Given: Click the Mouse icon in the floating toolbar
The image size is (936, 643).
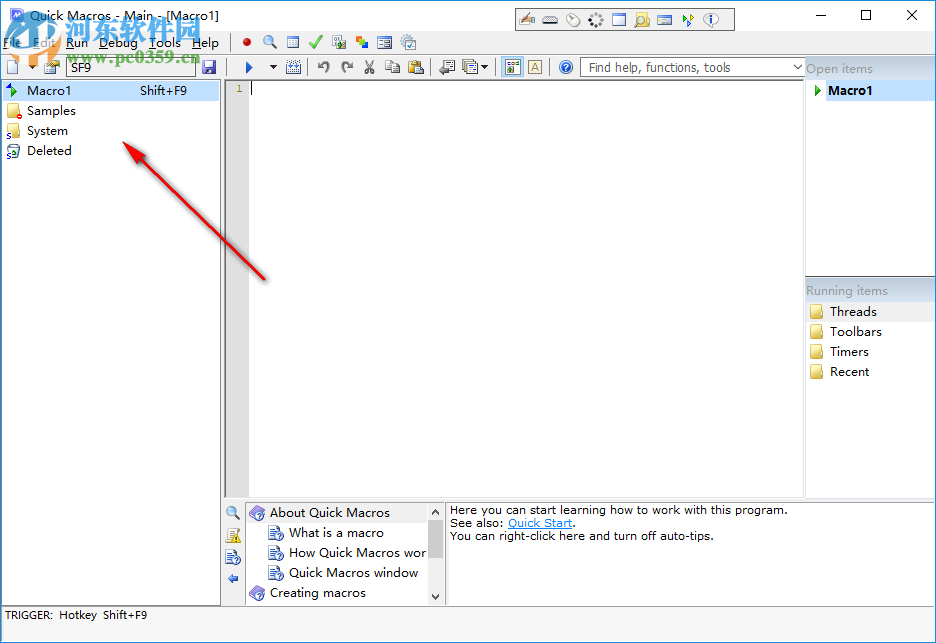Looking at the screenshot, I should click(x=573, y=20).
